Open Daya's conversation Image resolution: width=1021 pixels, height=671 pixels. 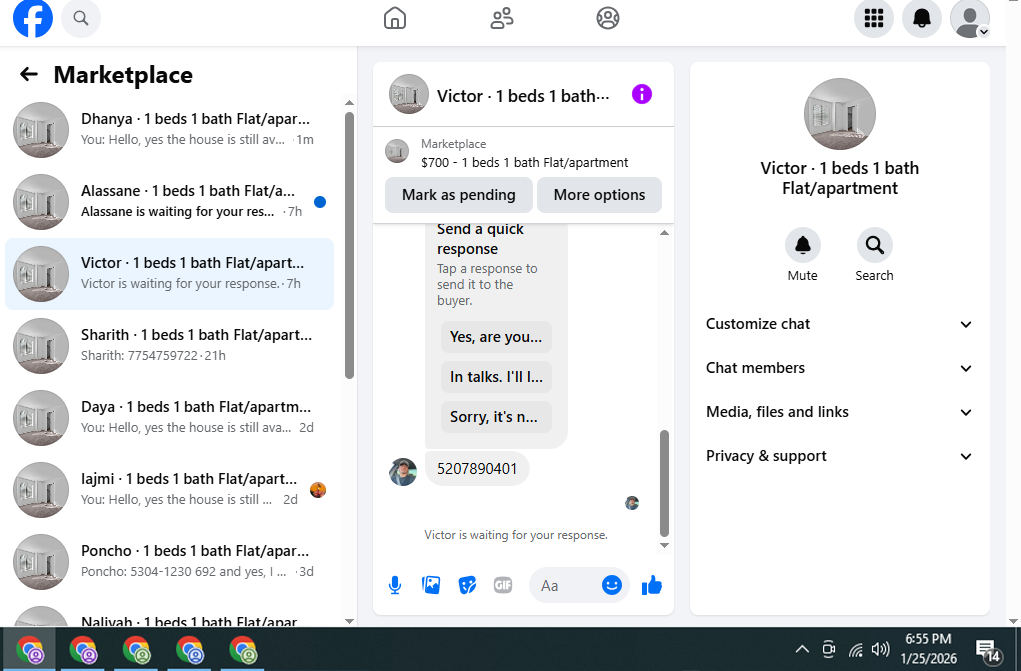pos(169,418)
